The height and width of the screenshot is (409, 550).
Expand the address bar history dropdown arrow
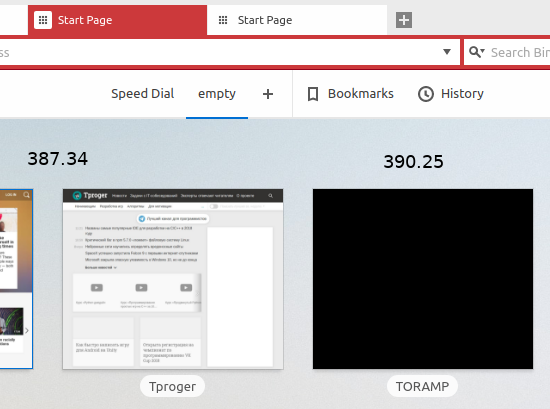click(x=447, y=52)
